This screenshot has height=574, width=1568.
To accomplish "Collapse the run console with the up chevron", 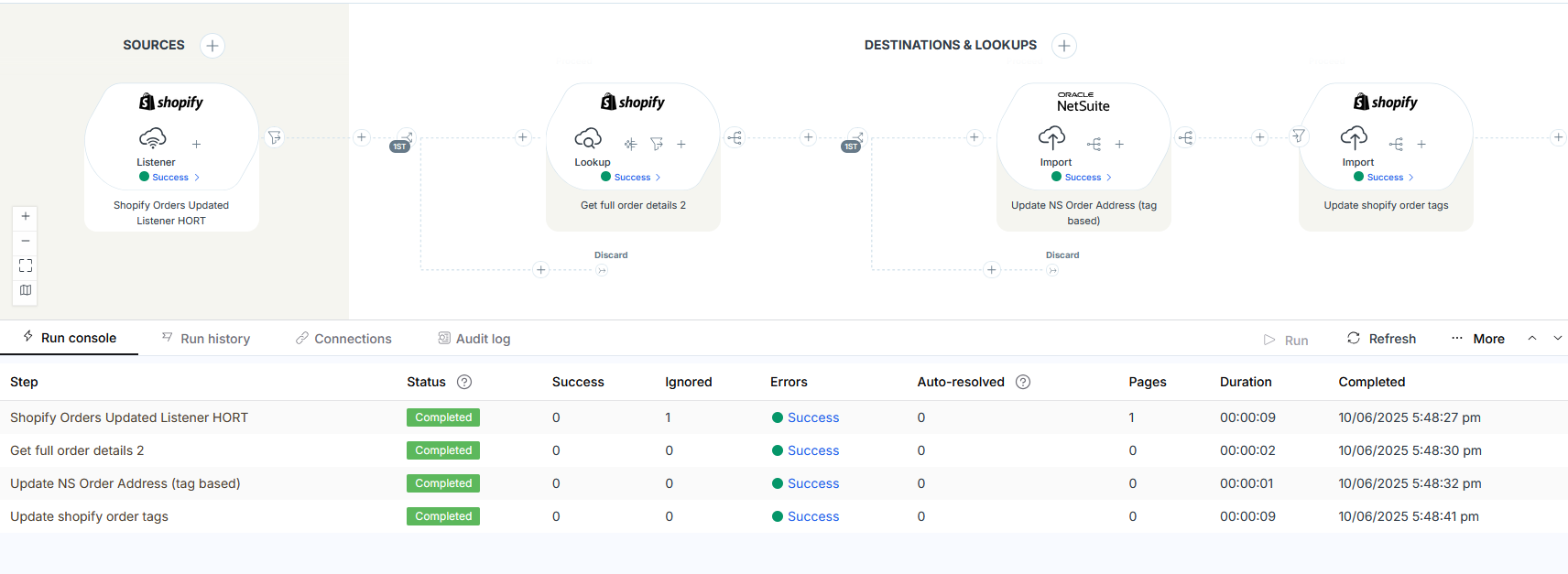I will (1532, 338).
